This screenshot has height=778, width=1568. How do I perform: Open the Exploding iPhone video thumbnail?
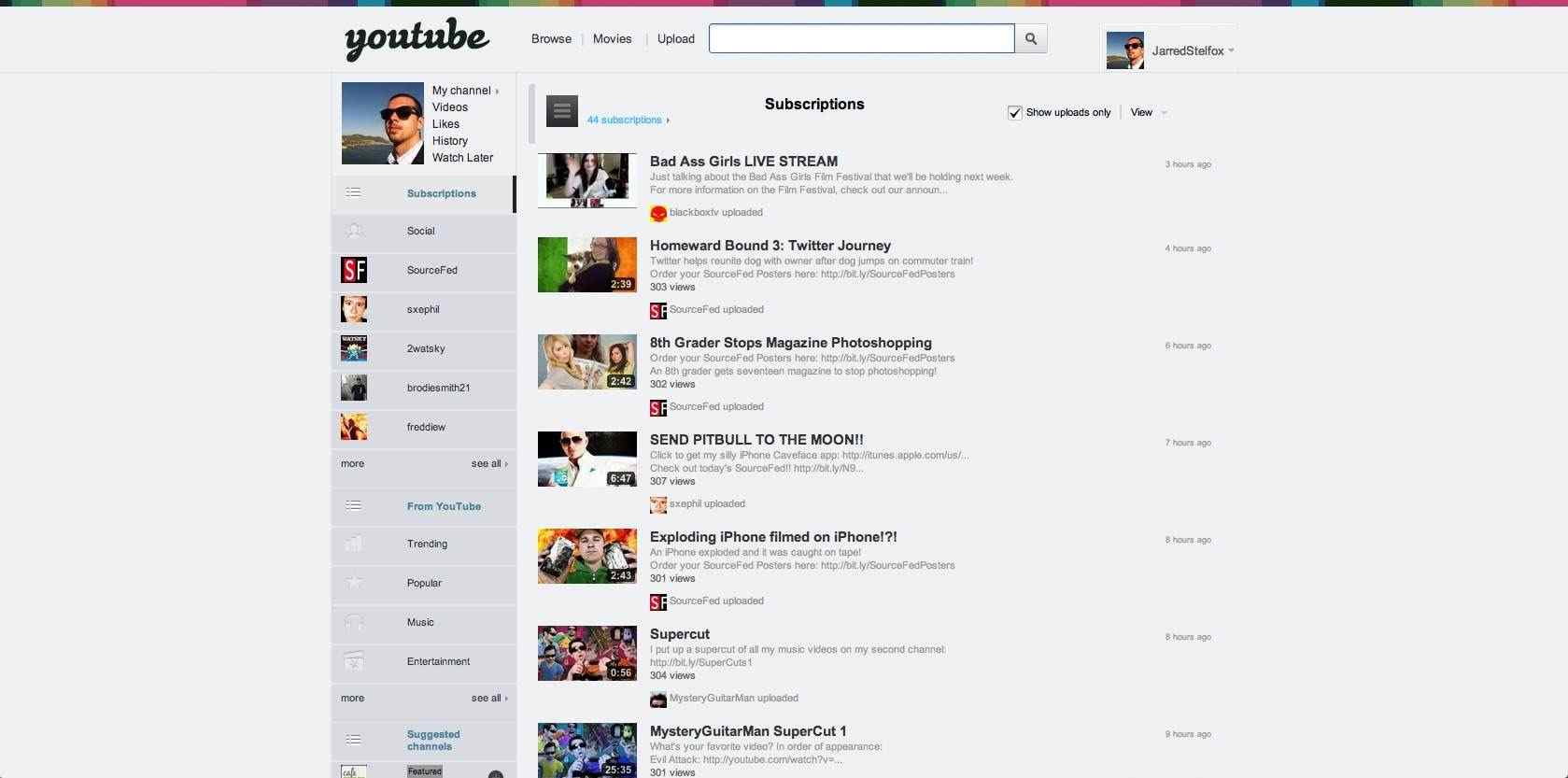click(587, 556)
